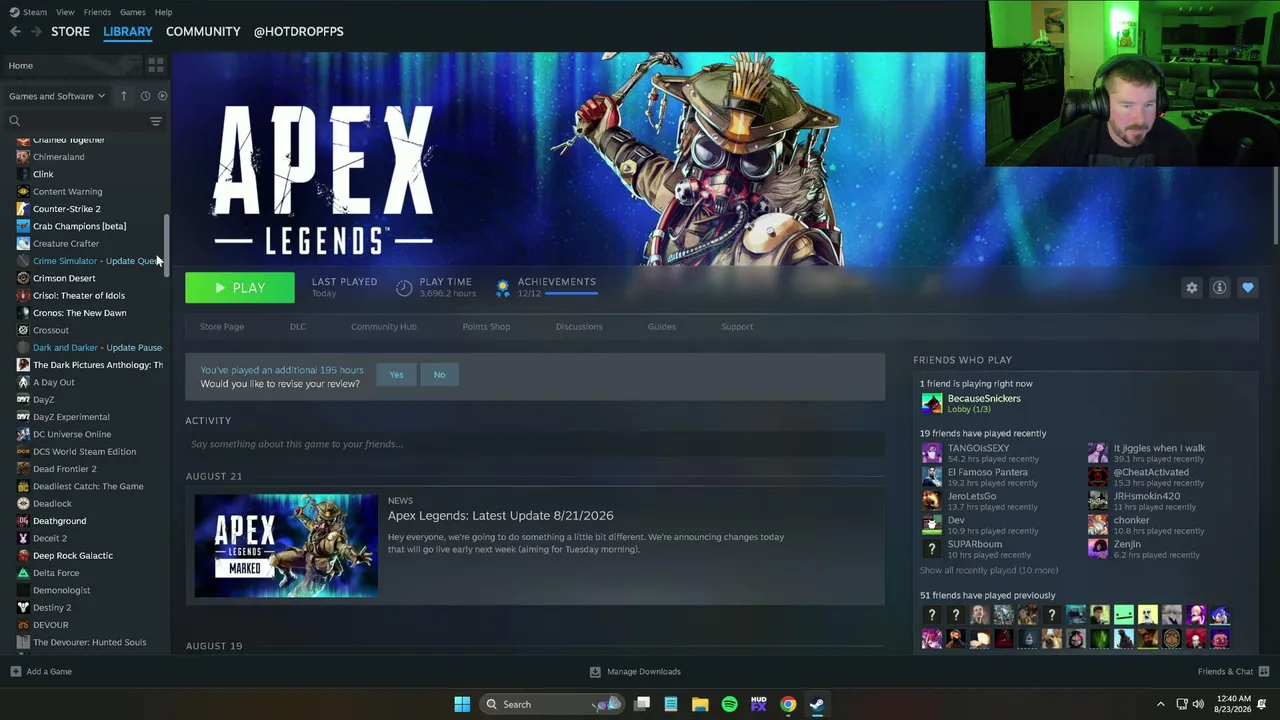Click the Counter-Strike 2 game icon
This screenshot has width=1280, height=720.
point(23,209)
